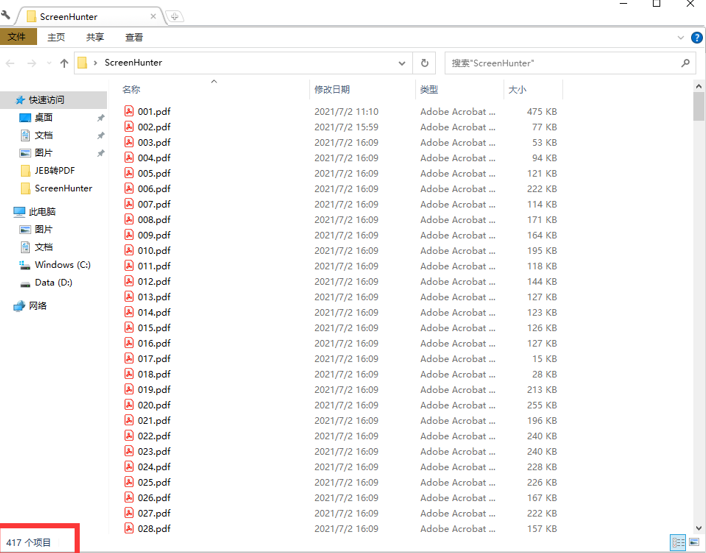Select the PDF icon of 028.pdf

[x=129, y=528]
